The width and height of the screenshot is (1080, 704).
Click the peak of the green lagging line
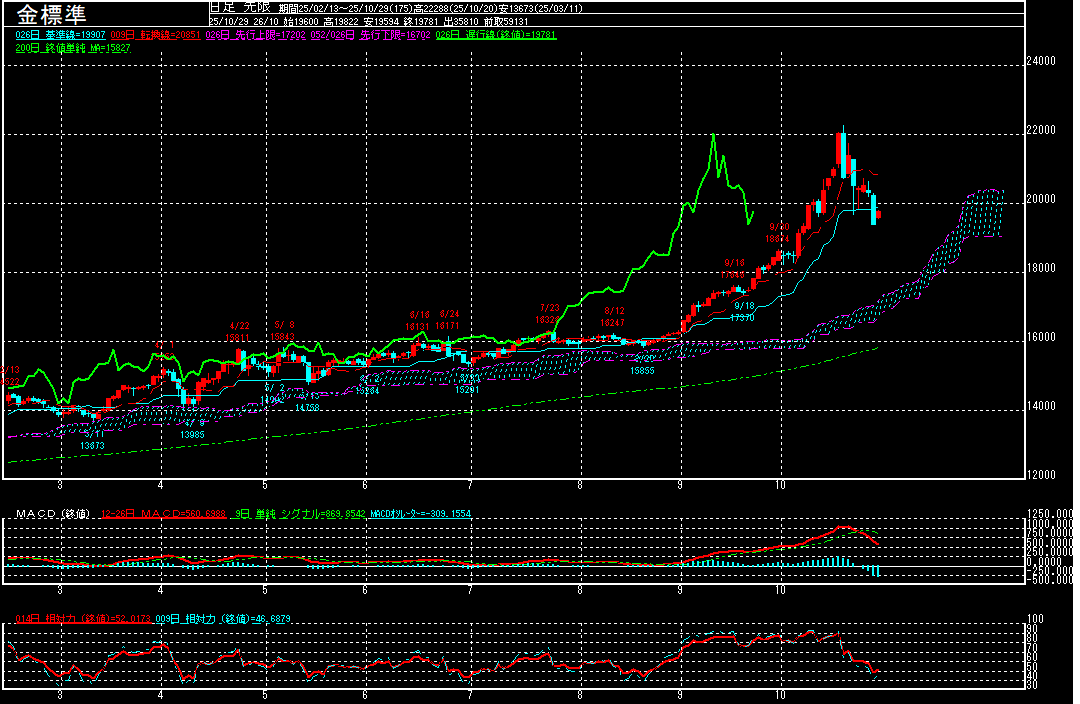pos(714,134)
